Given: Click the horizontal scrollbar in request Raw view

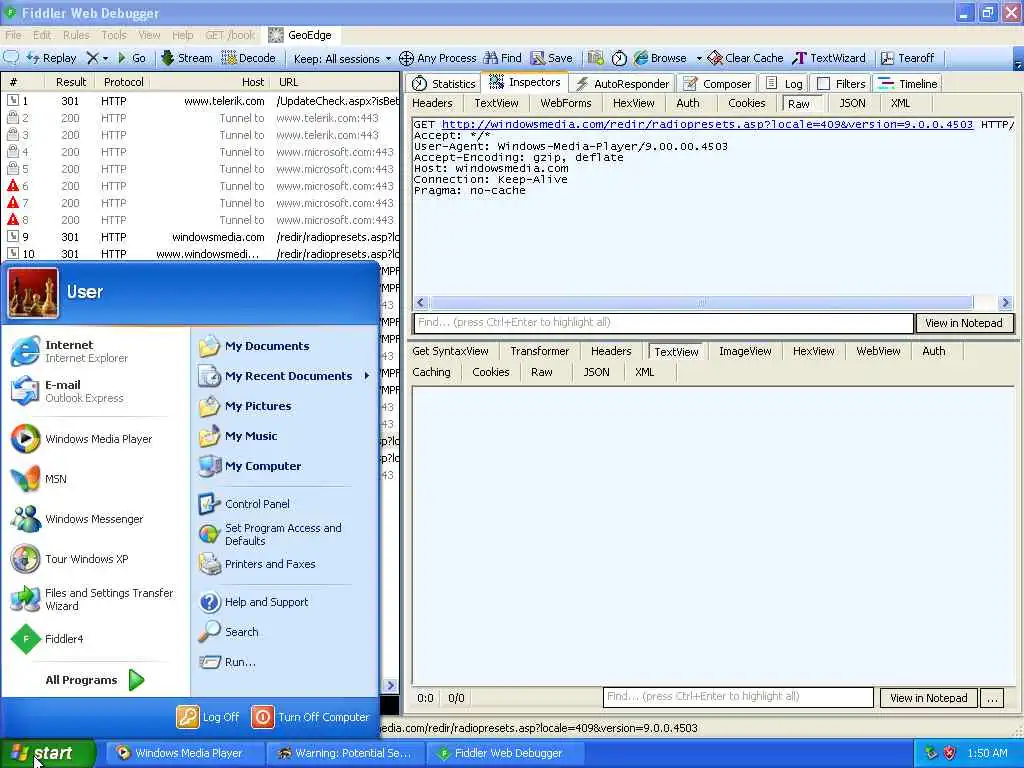Looking at the screenshot, I should coord(701,302).
